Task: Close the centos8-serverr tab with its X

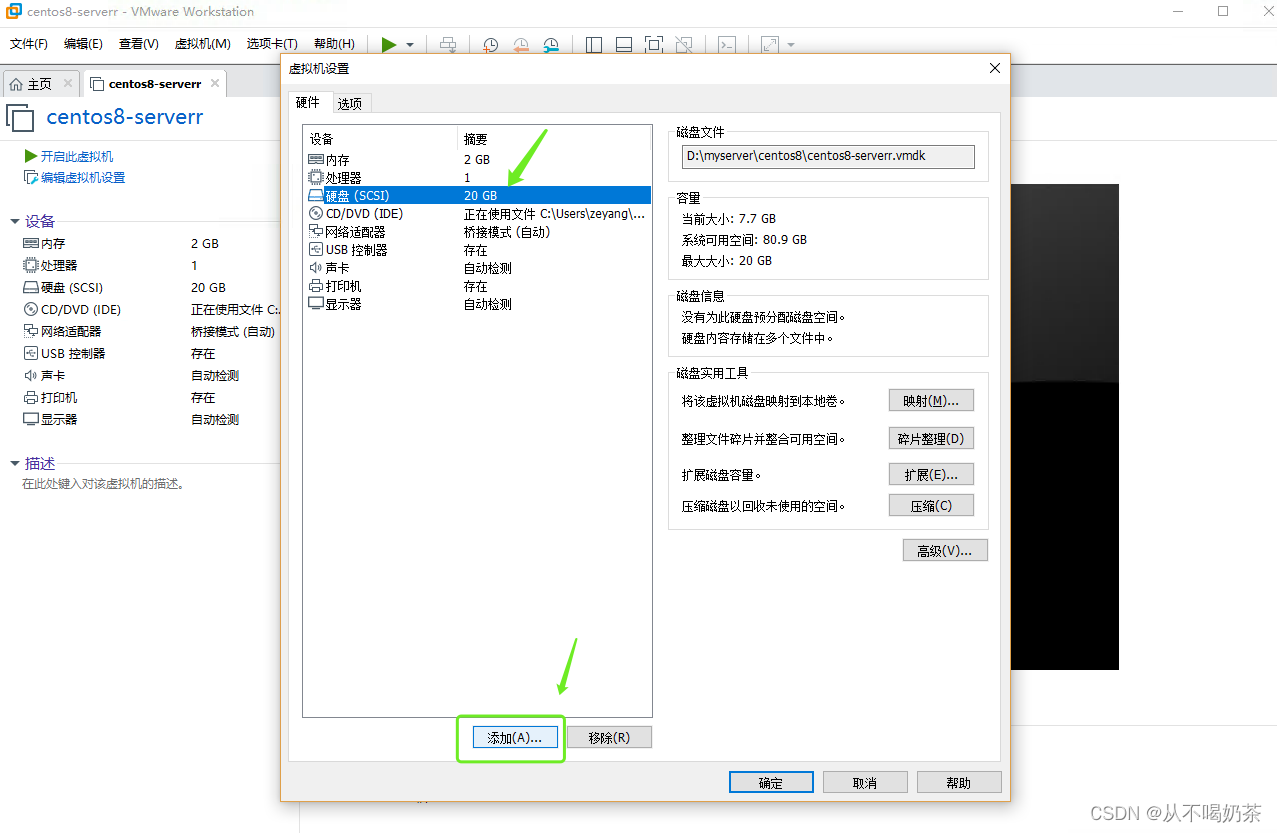Action: point(214,83)
